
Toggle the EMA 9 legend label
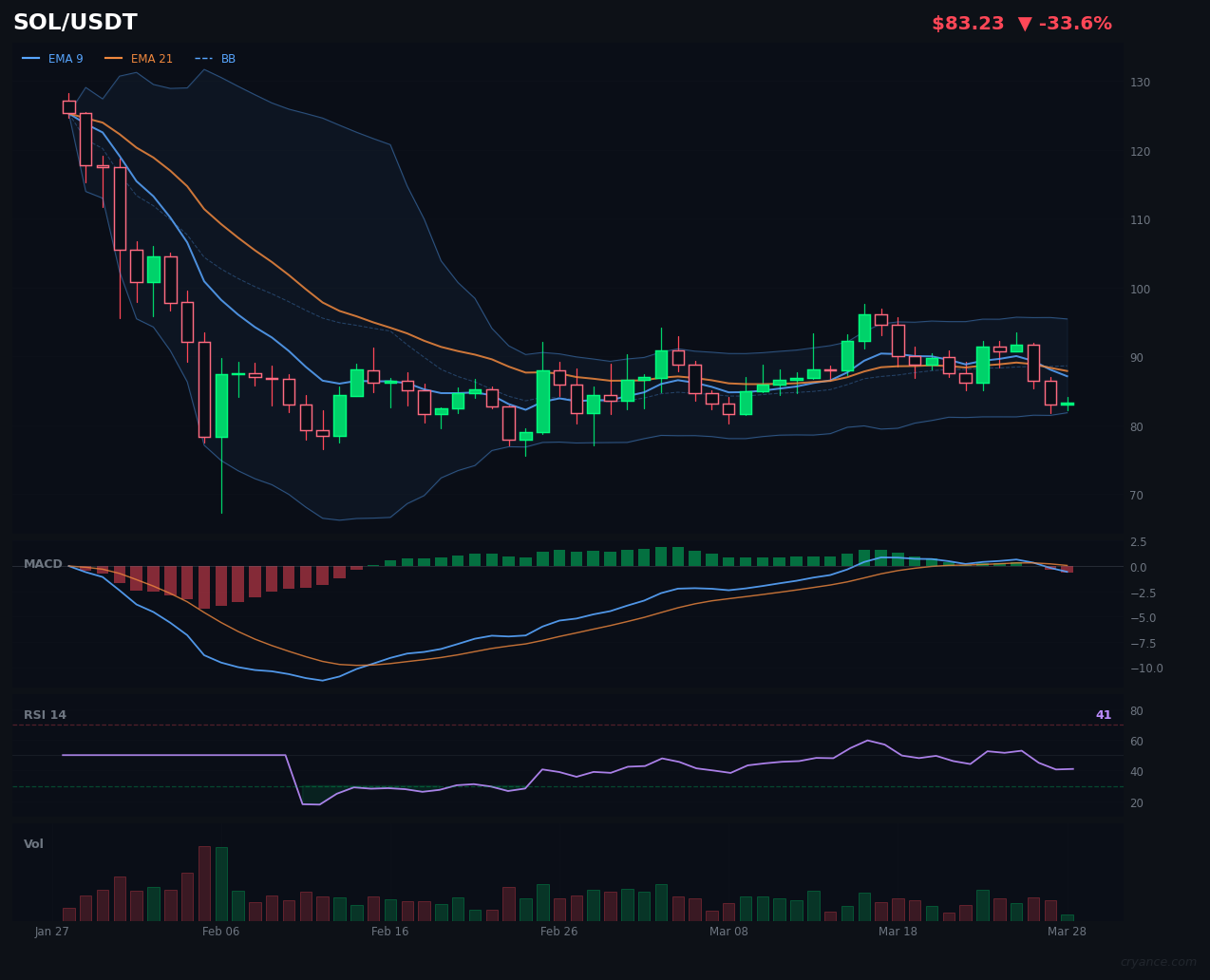66,59
